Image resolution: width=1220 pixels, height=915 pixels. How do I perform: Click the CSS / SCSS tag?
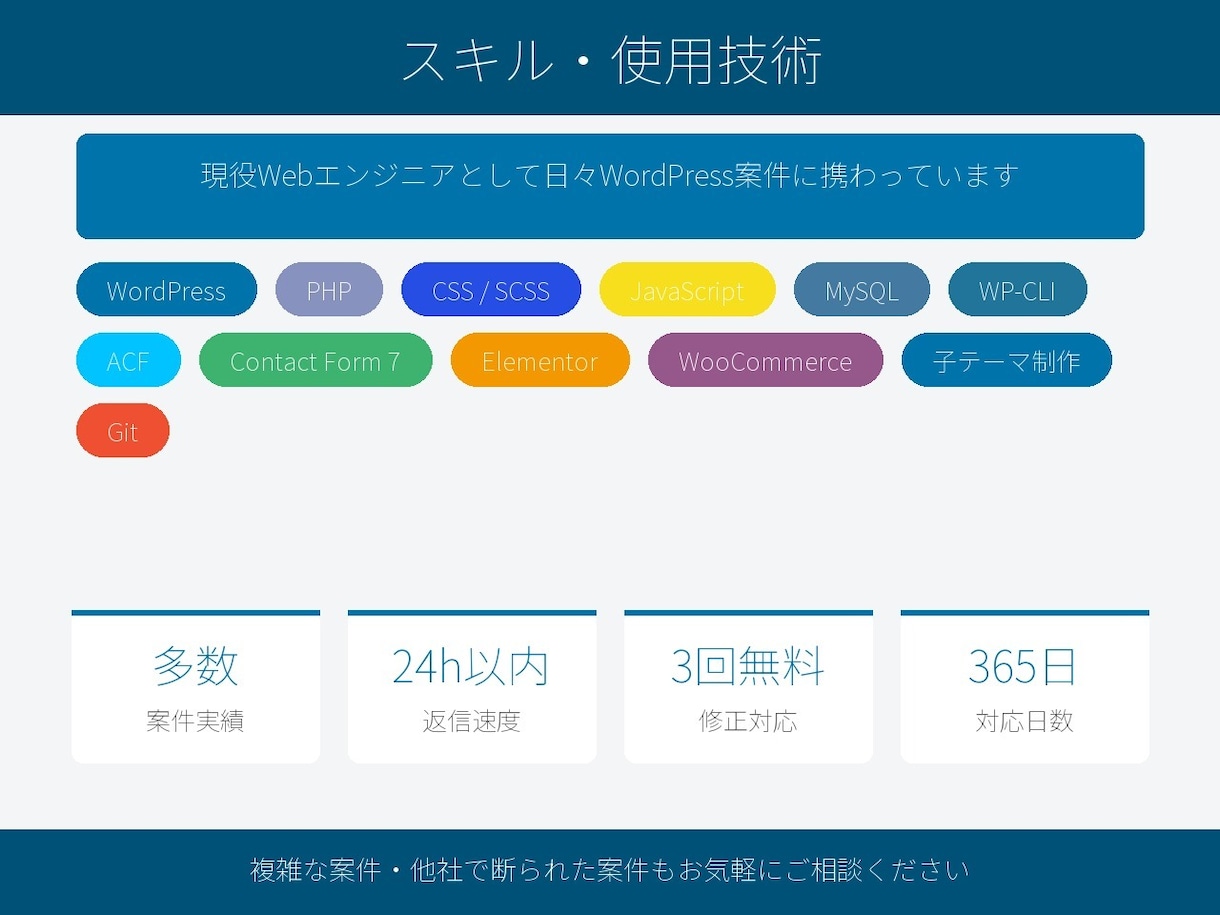[x=491, y=290]
